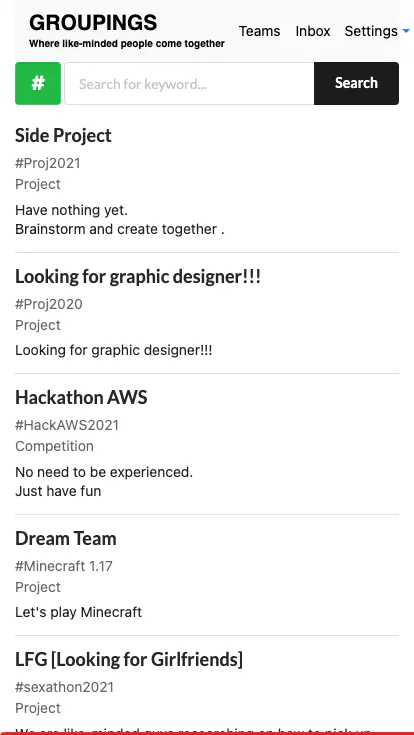Open Looking for graphic designer post title
The width and height of the screenshot is (414, 735).
click(138, 277)
